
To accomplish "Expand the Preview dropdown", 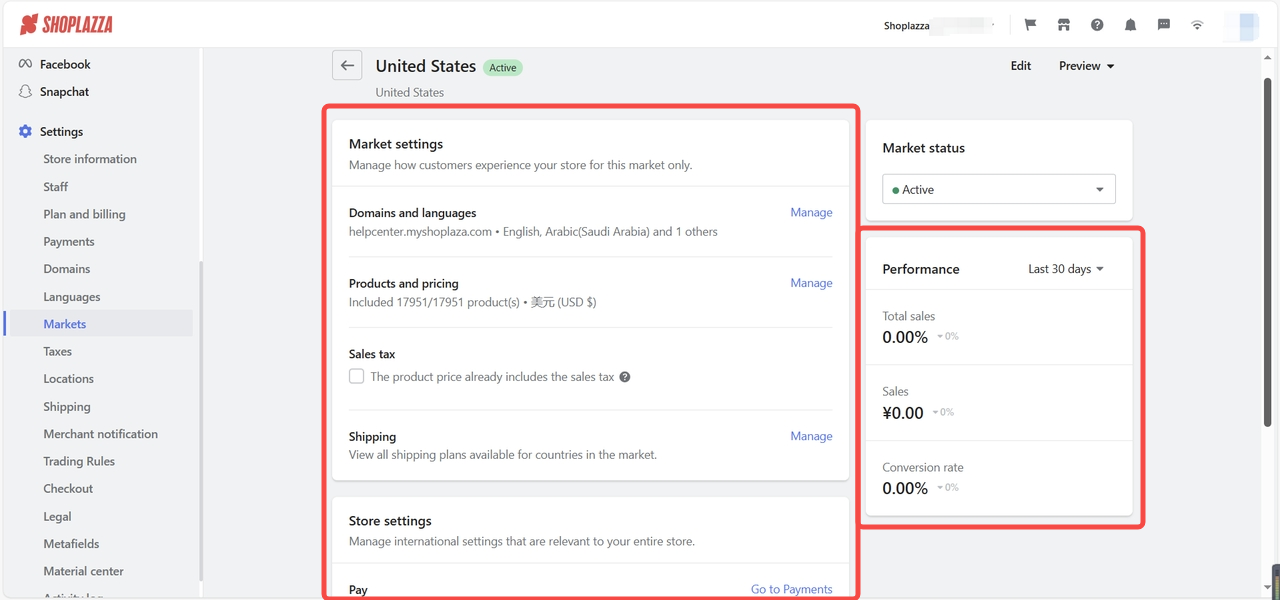I will point(1086,66).
